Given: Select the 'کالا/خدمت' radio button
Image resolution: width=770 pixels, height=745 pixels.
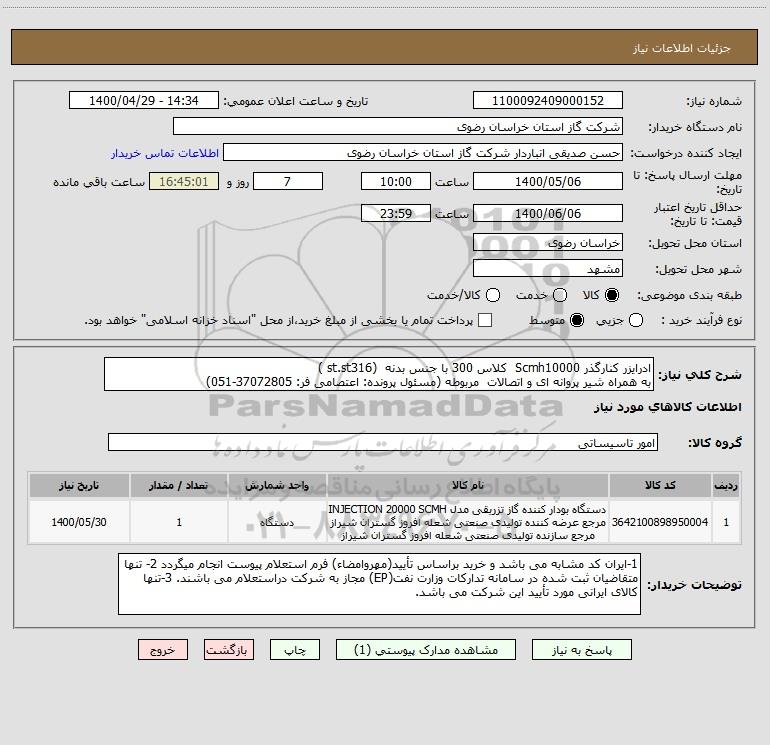Looking at the screenshot, I should coord(493,295).
